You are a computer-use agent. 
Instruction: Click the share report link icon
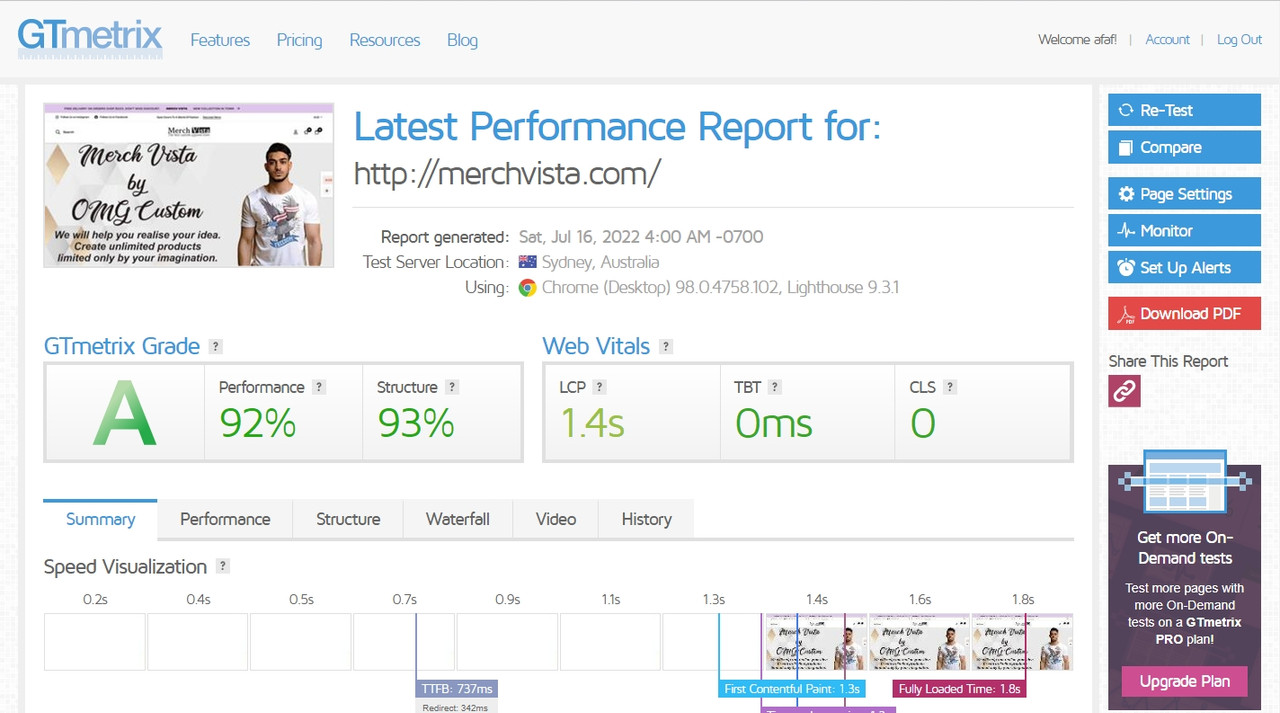click(1124, 391)
